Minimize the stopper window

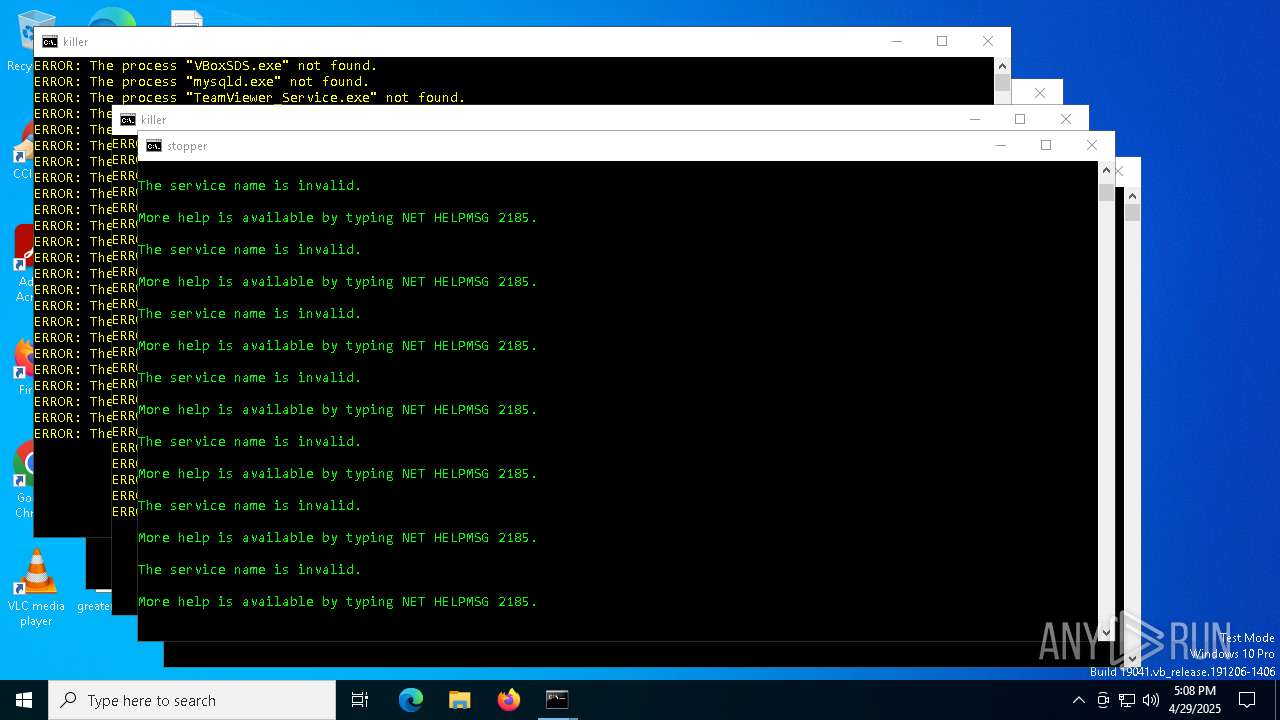(1000, 145)
